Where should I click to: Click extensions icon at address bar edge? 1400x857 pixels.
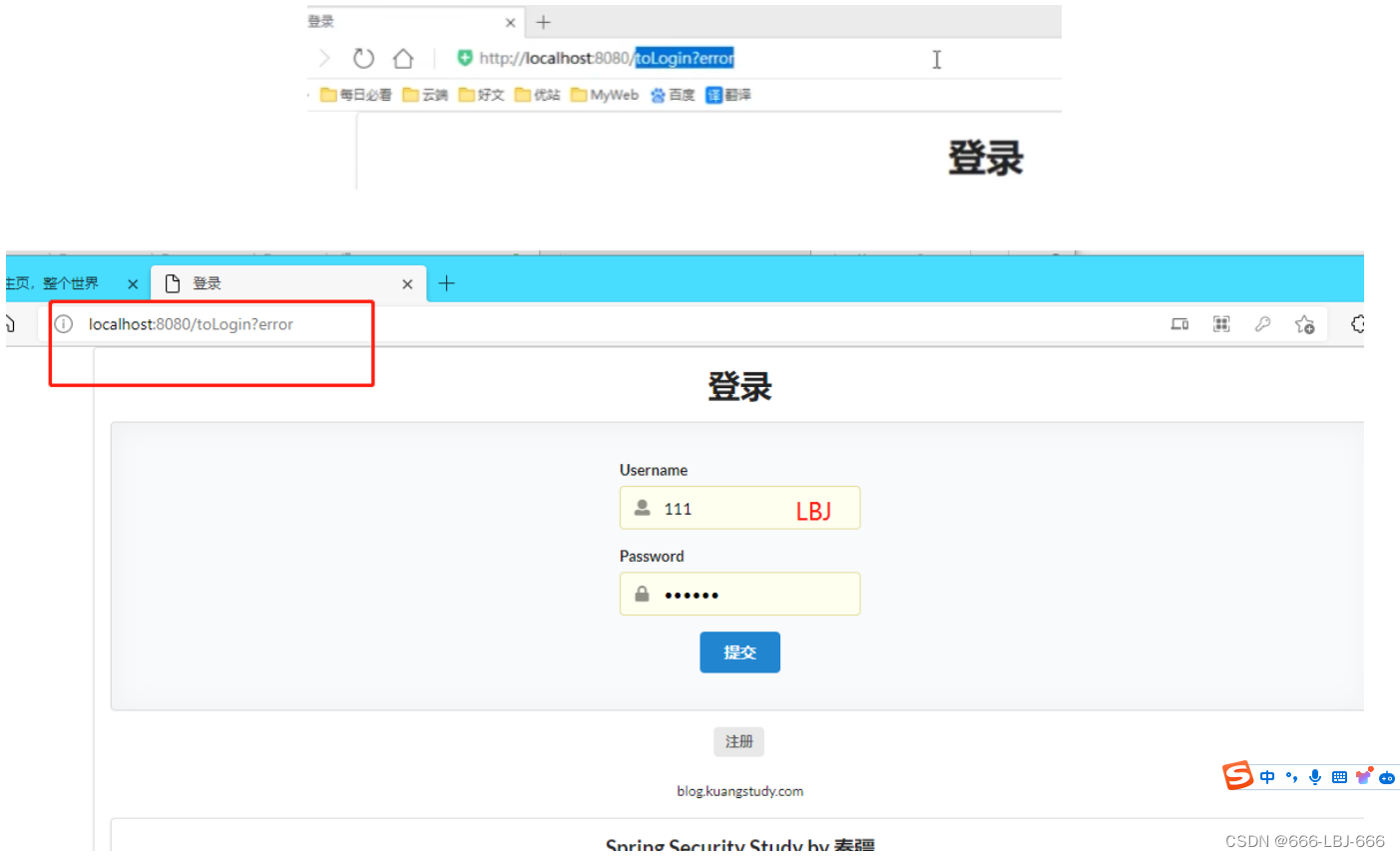click(x=1356, y=324)
